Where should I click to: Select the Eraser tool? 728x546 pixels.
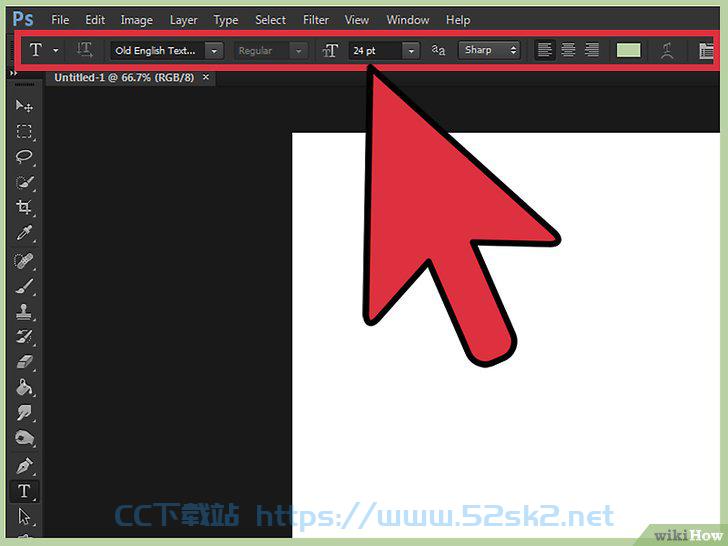point(24,362)
